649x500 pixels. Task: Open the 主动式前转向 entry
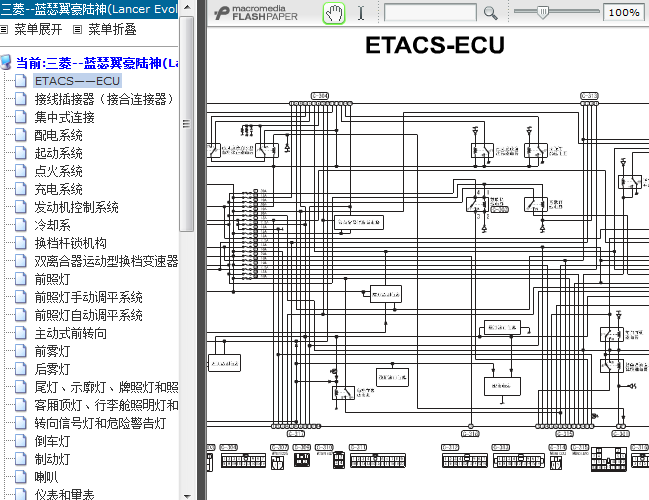(70, 333)
